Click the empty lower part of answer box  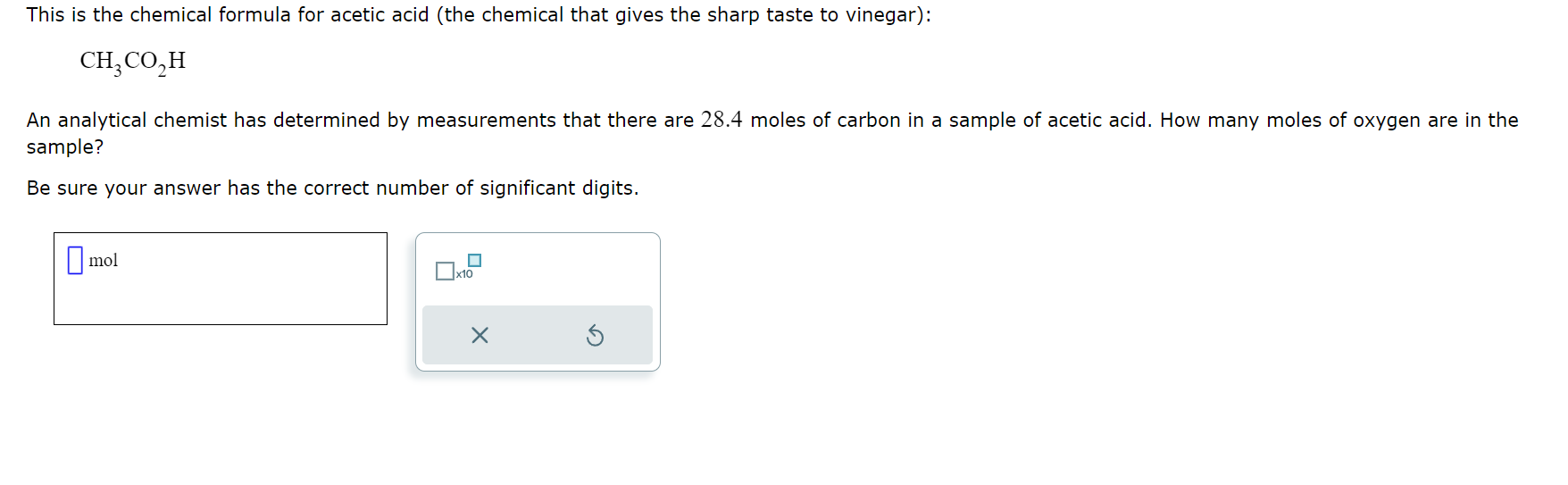point(221,301)
